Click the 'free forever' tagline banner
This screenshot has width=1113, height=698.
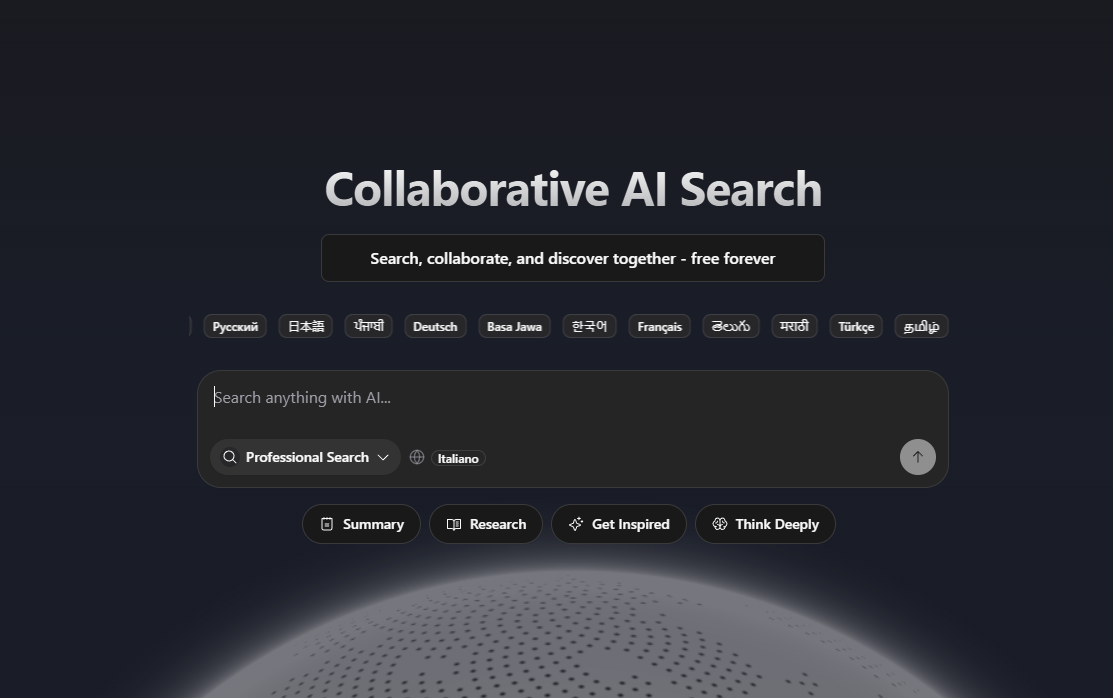pyautogui.click(x=572, y=258)
